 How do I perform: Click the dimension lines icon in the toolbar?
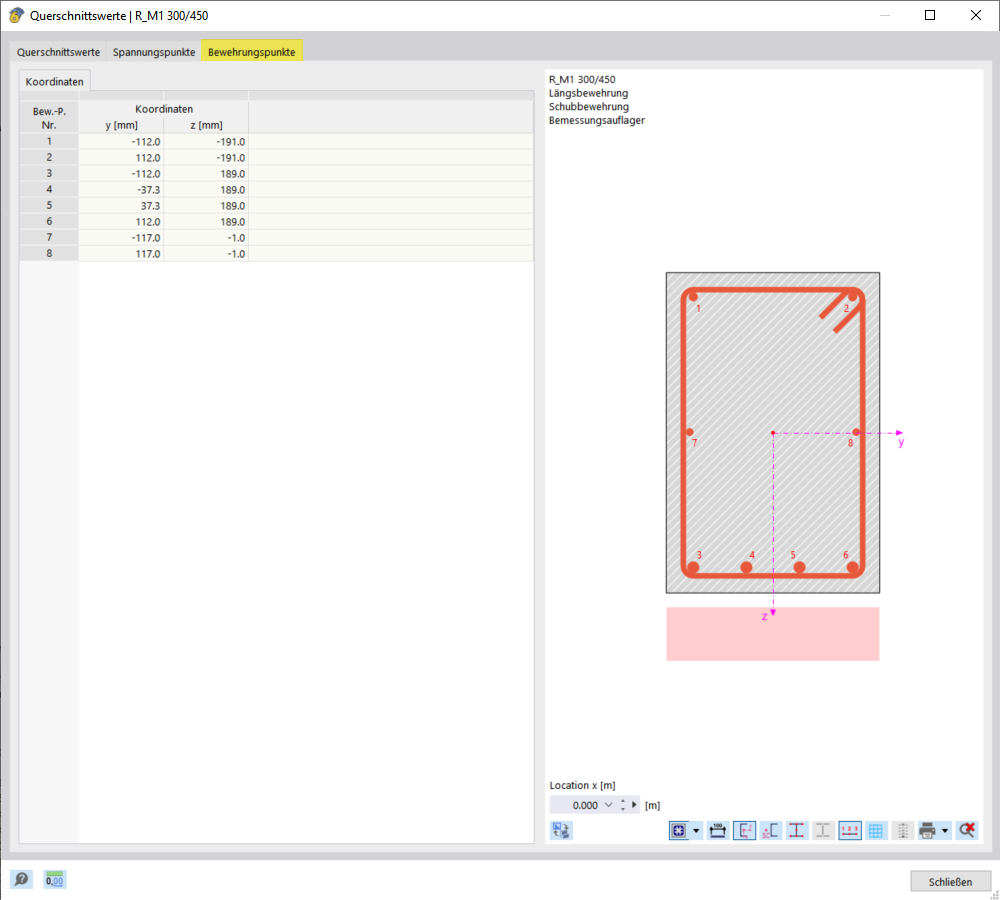717,830
